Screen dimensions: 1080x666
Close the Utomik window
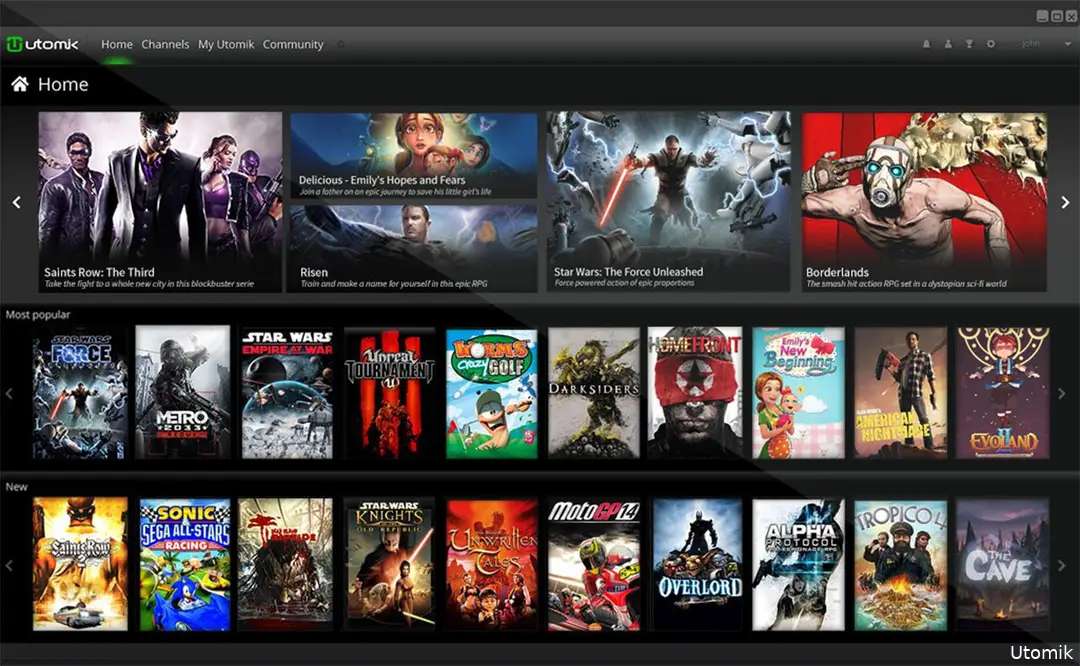1071,16
